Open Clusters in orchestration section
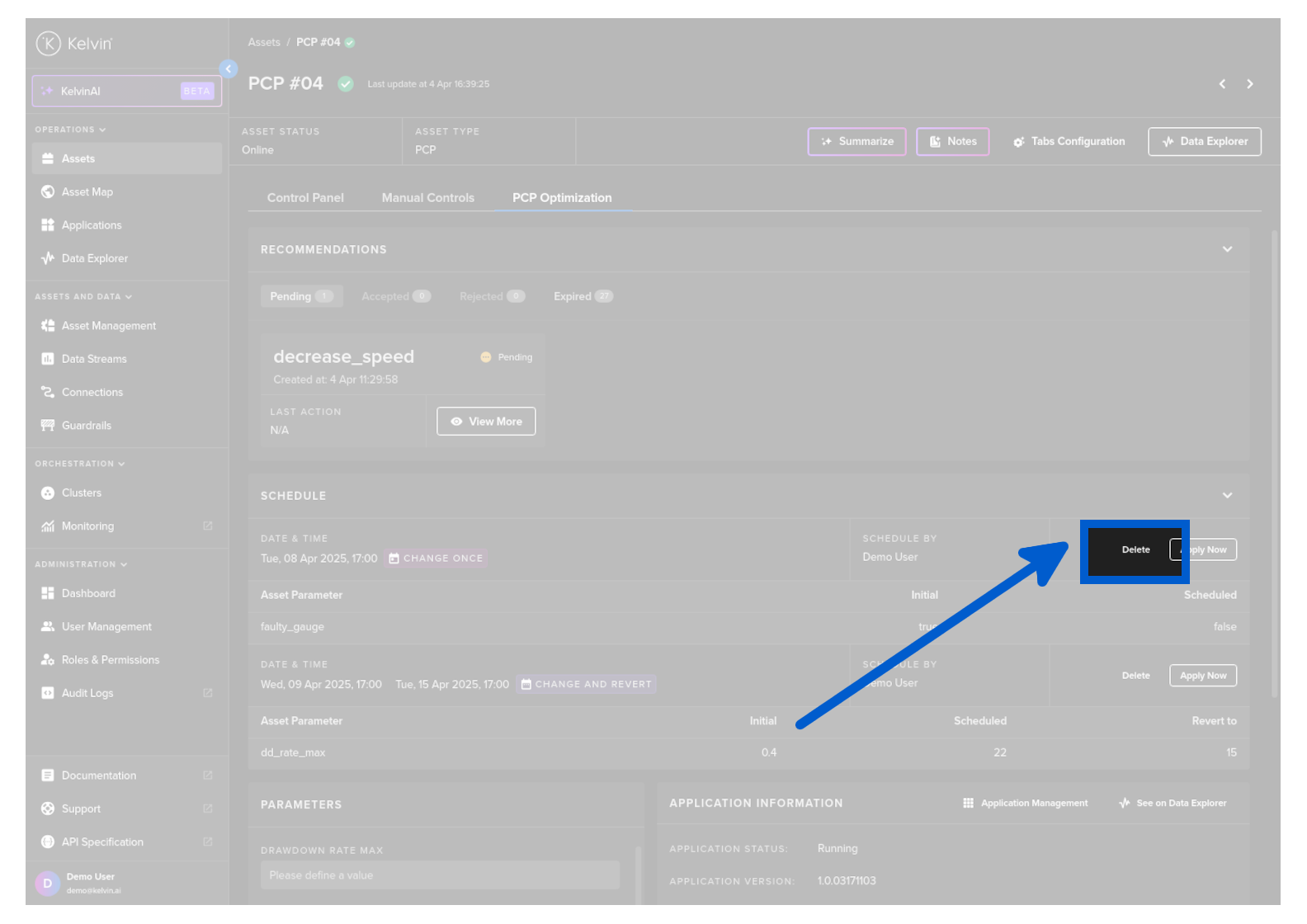The image size is (1307, 924). click(81, 493)
